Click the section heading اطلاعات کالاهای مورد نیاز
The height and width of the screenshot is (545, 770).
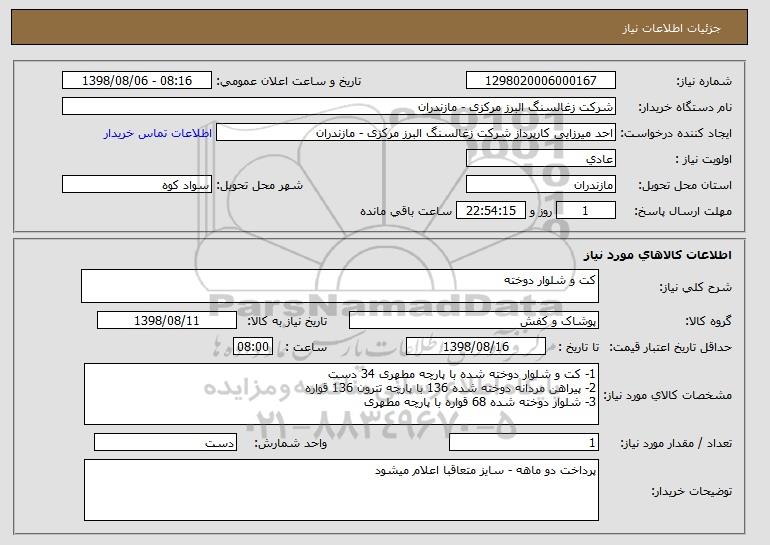pos(658,255)
